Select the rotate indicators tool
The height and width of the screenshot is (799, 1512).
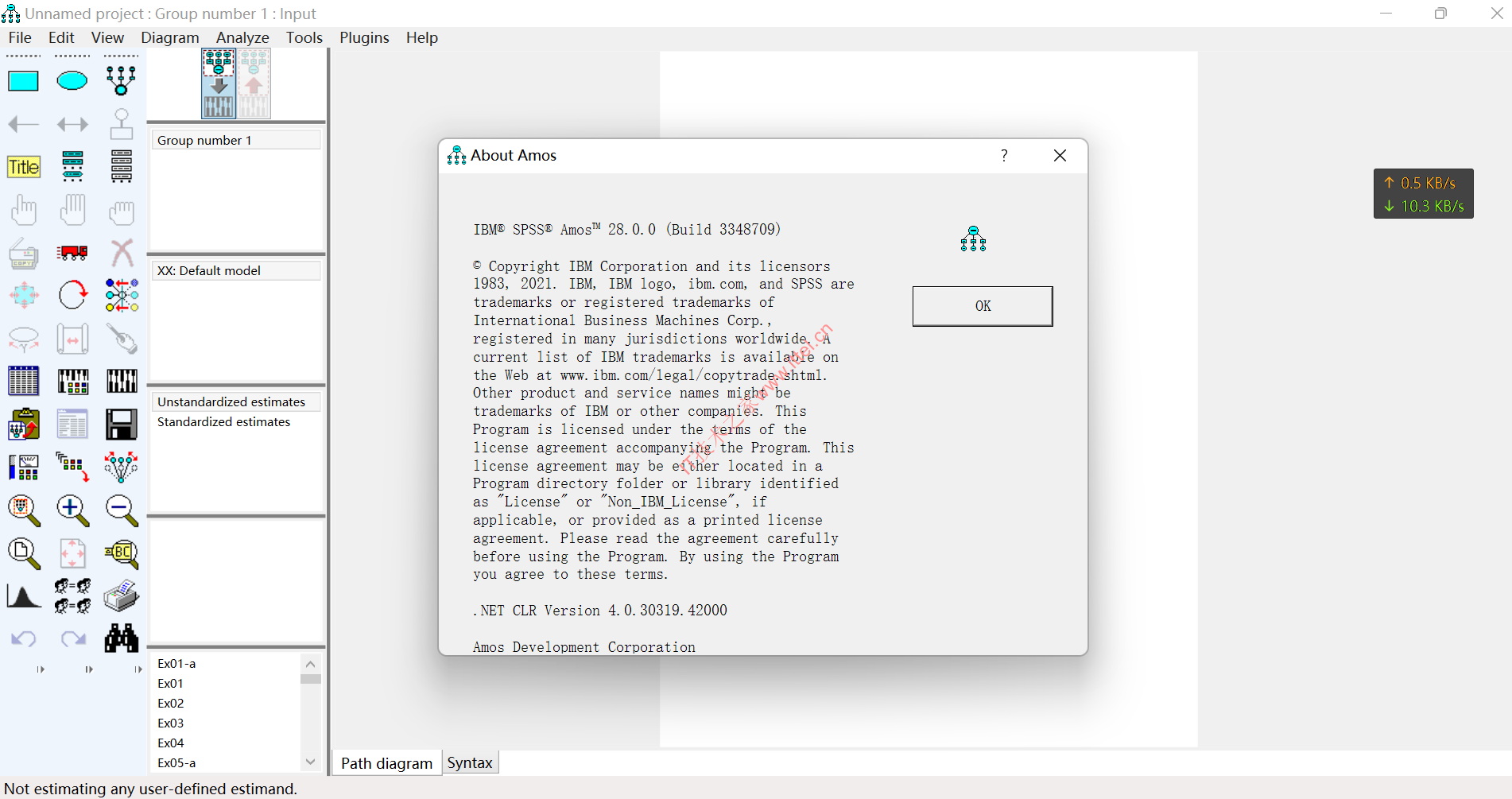72,295
